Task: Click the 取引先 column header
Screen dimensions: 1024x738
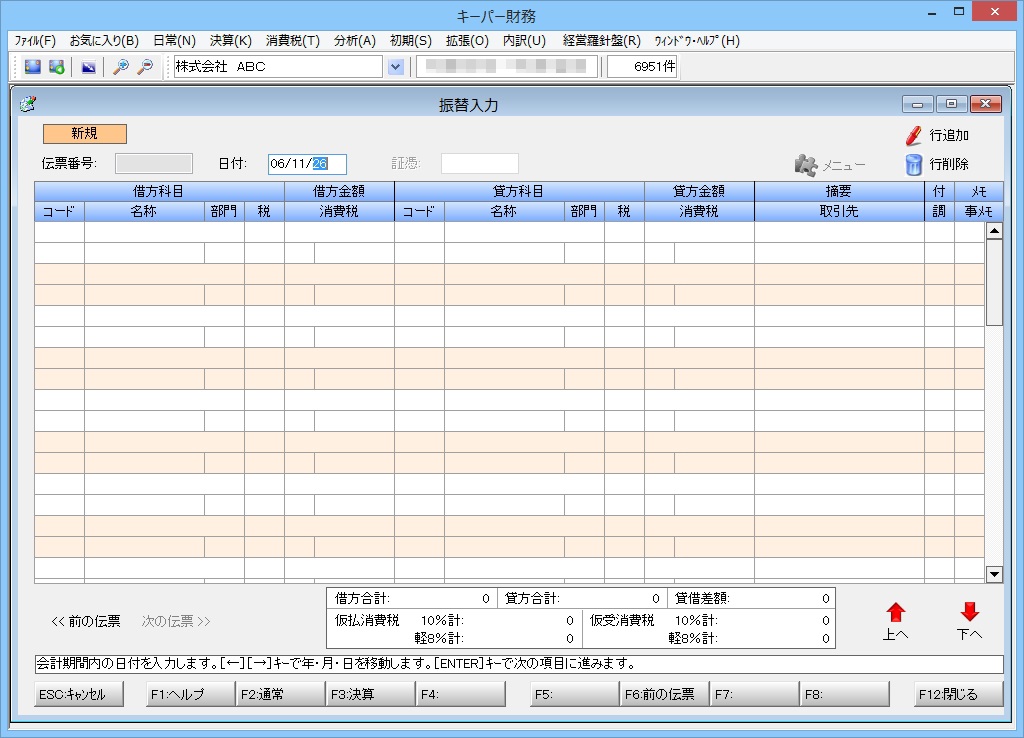Action: (839, 212)
